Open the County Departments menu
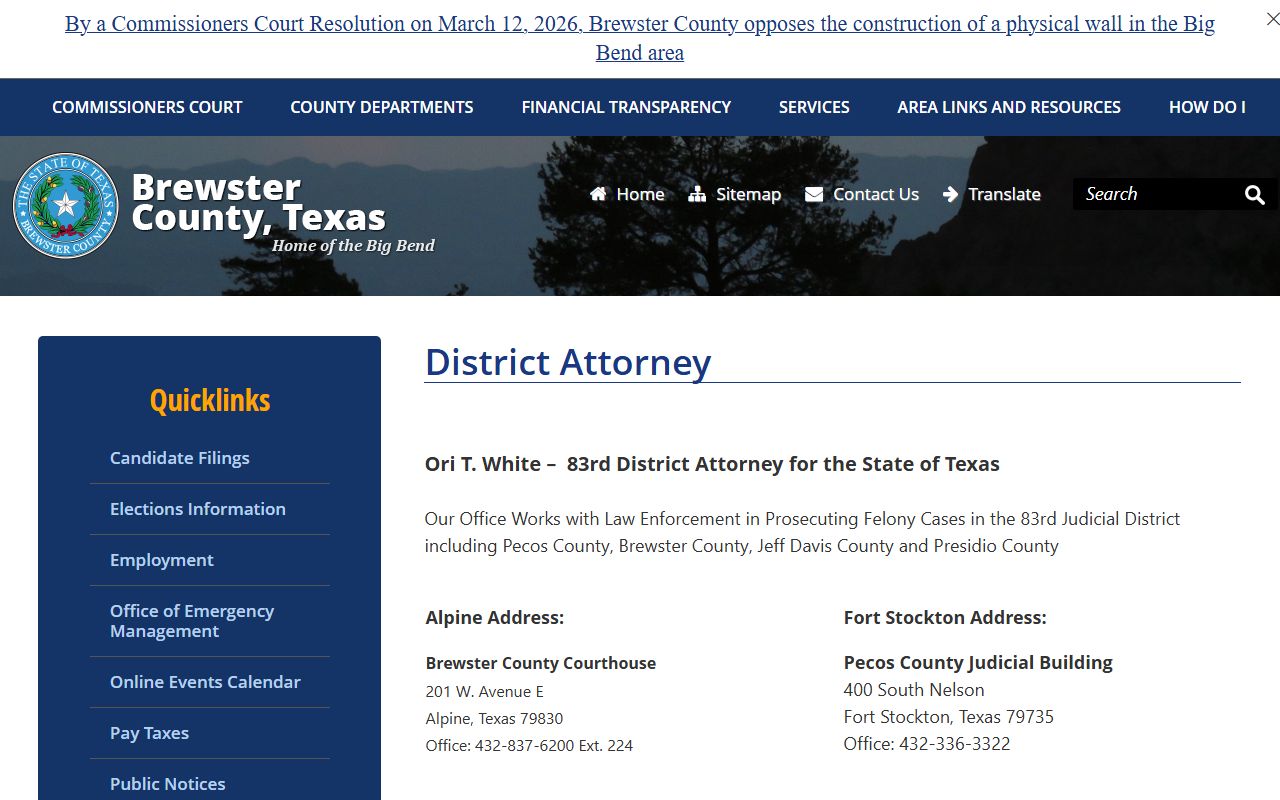 [382, 107]
